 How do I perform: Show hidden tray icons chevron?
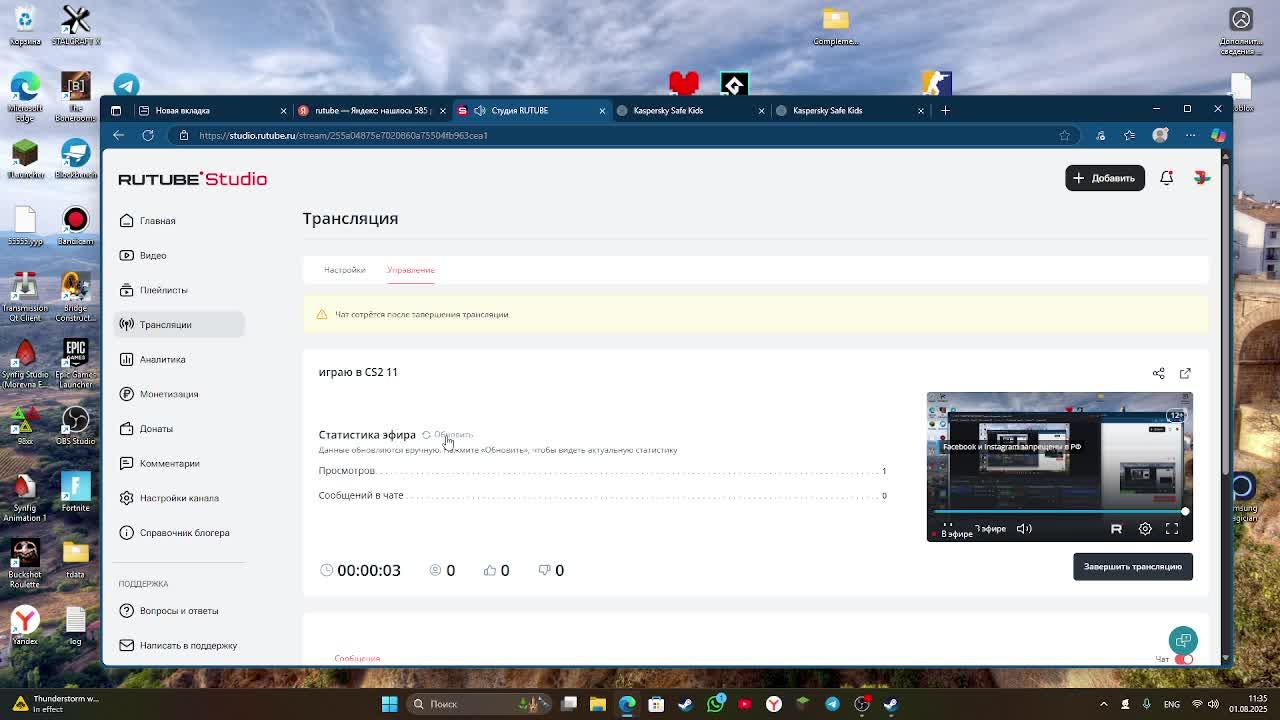pyautogui.click(x=1104, y=704)
